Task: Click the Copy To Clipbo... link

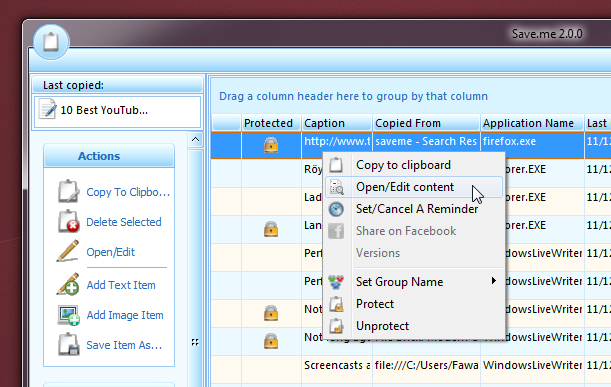Action: tap(128, 192)
